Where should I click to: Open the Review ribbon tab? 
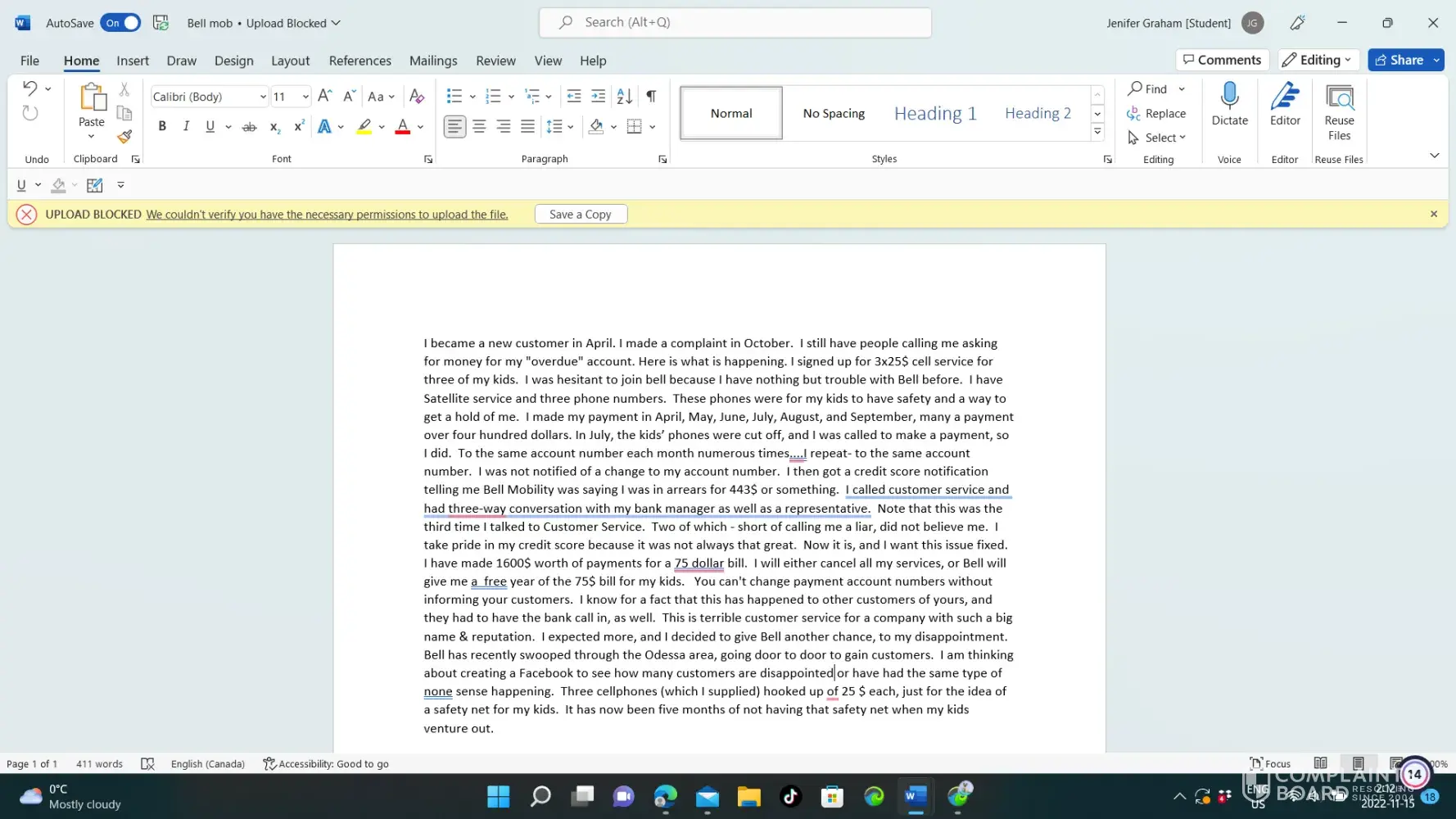(495, 61)
